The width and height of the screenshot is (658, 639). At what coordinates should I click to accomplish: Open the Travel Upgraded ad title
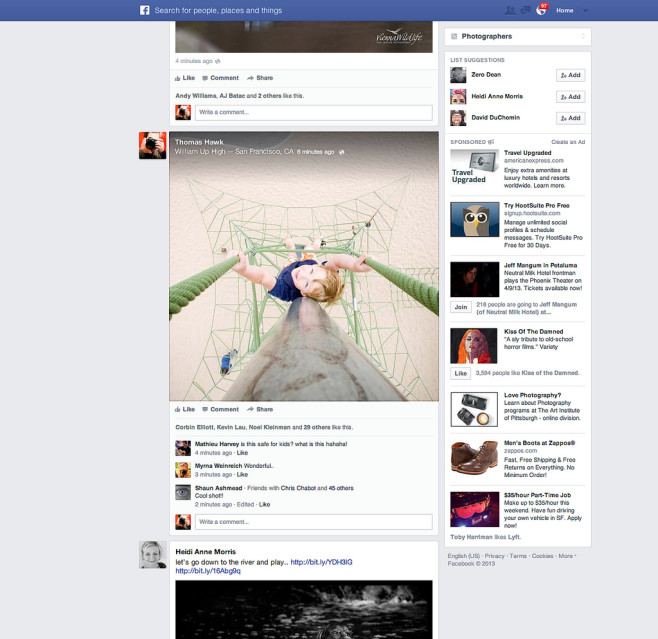pos(527,153)
